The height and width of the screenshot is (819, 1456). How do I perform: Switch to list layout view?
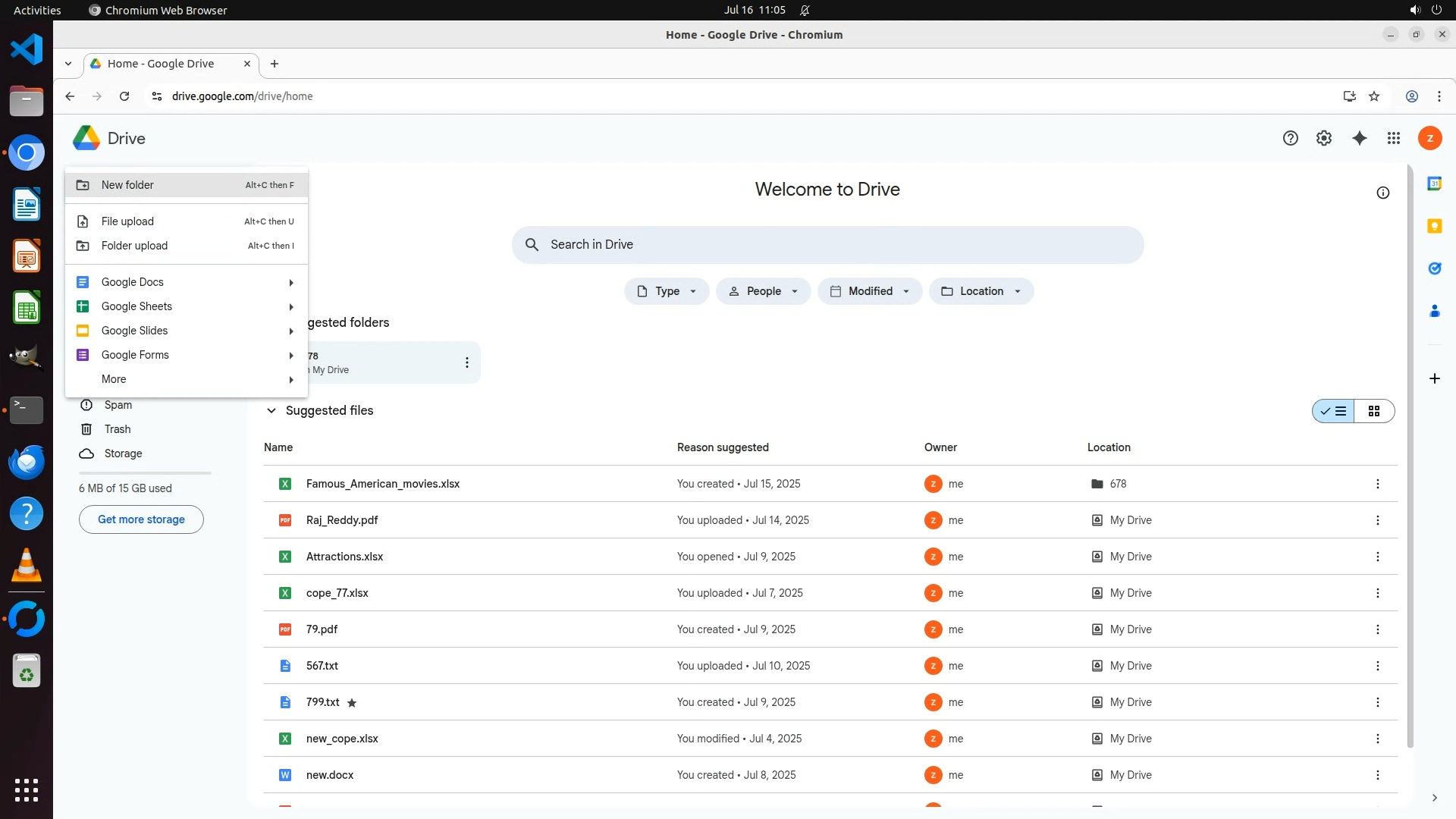[1334, 411]
